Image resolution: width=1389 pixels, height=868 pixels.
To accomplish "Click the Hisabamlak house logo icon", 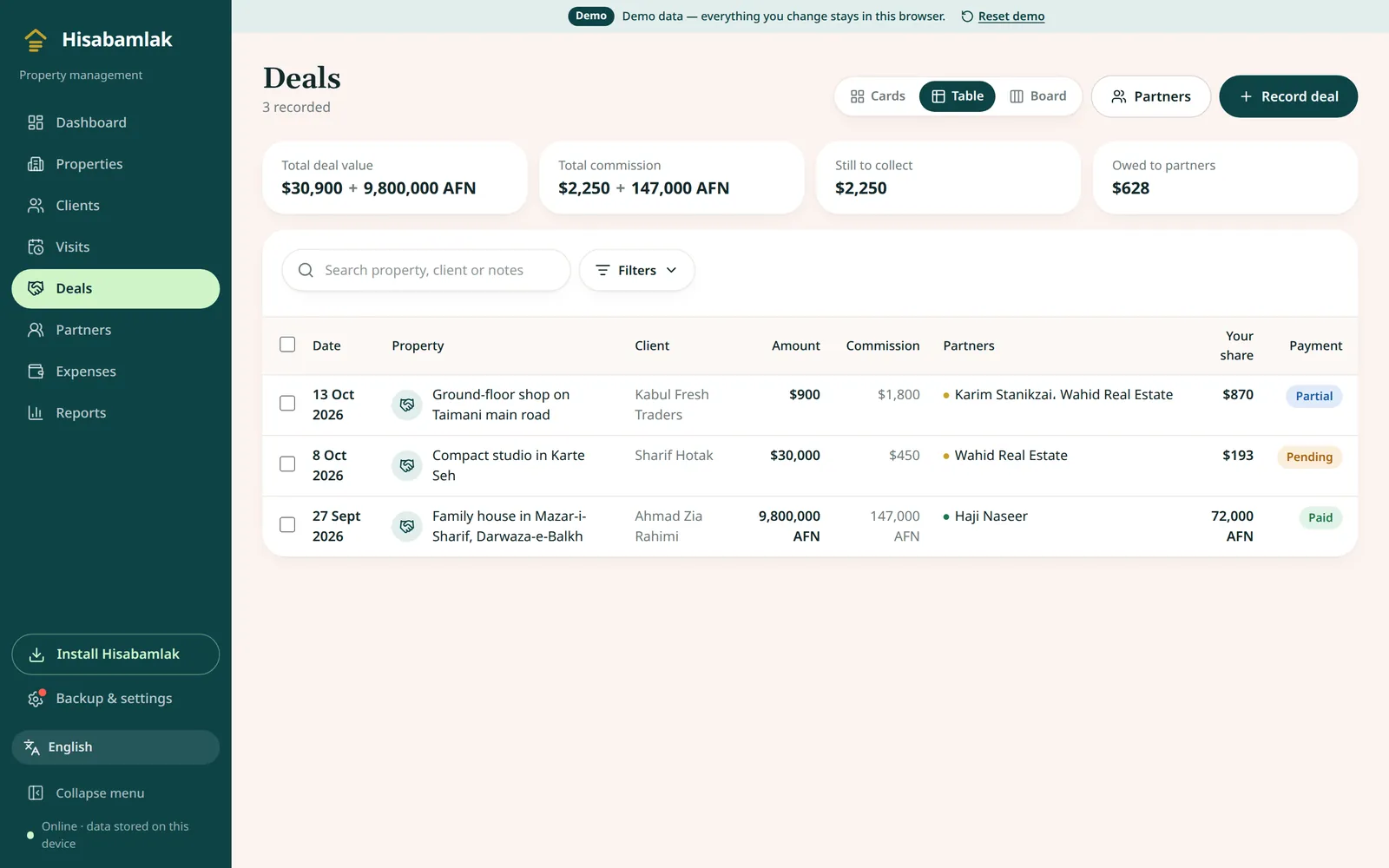I will point(36,40).
